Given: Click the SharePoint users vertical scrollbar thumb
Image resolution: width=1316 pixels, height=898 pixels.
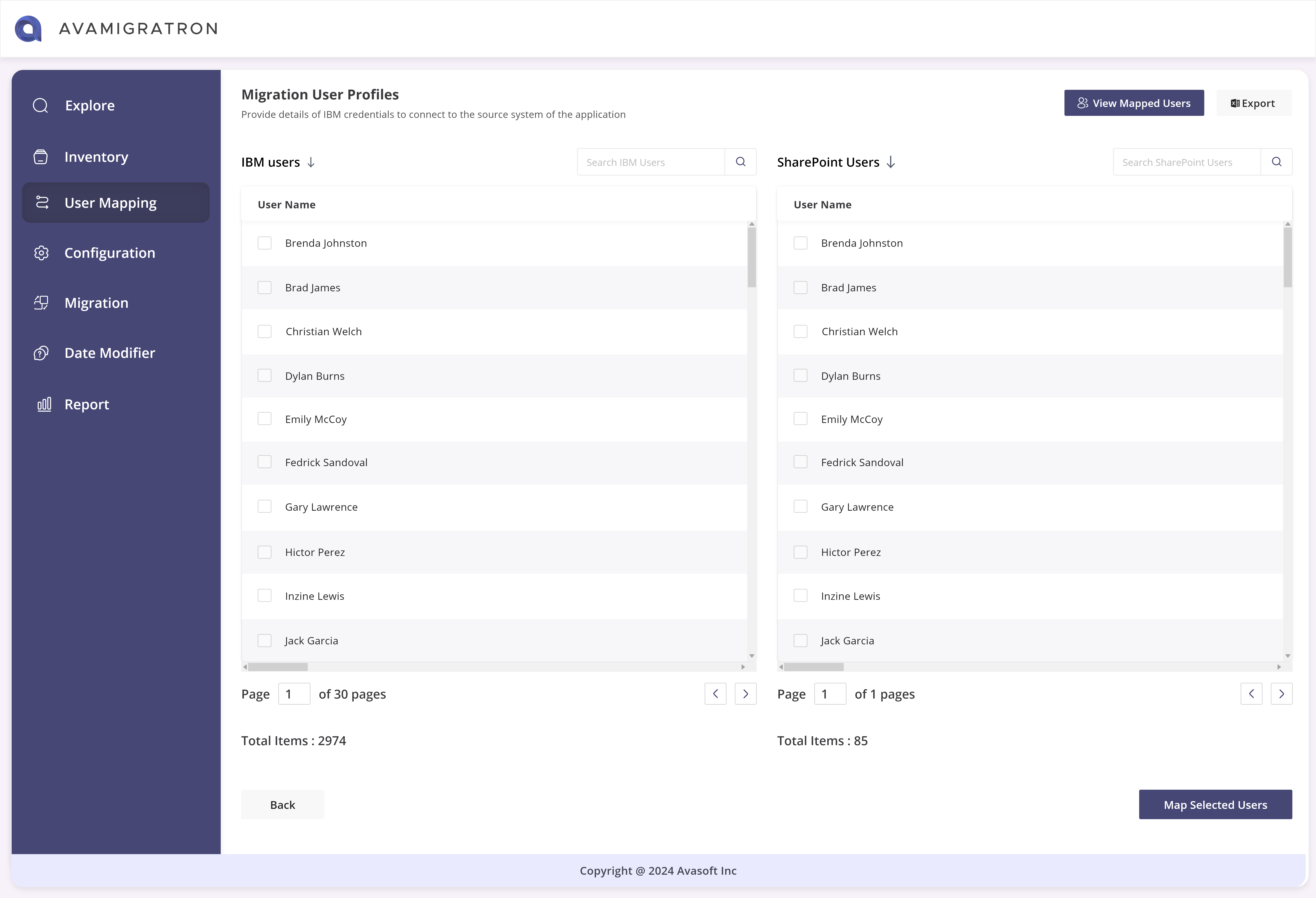Looking at the screenshot, I should (x=1288, y=258).
